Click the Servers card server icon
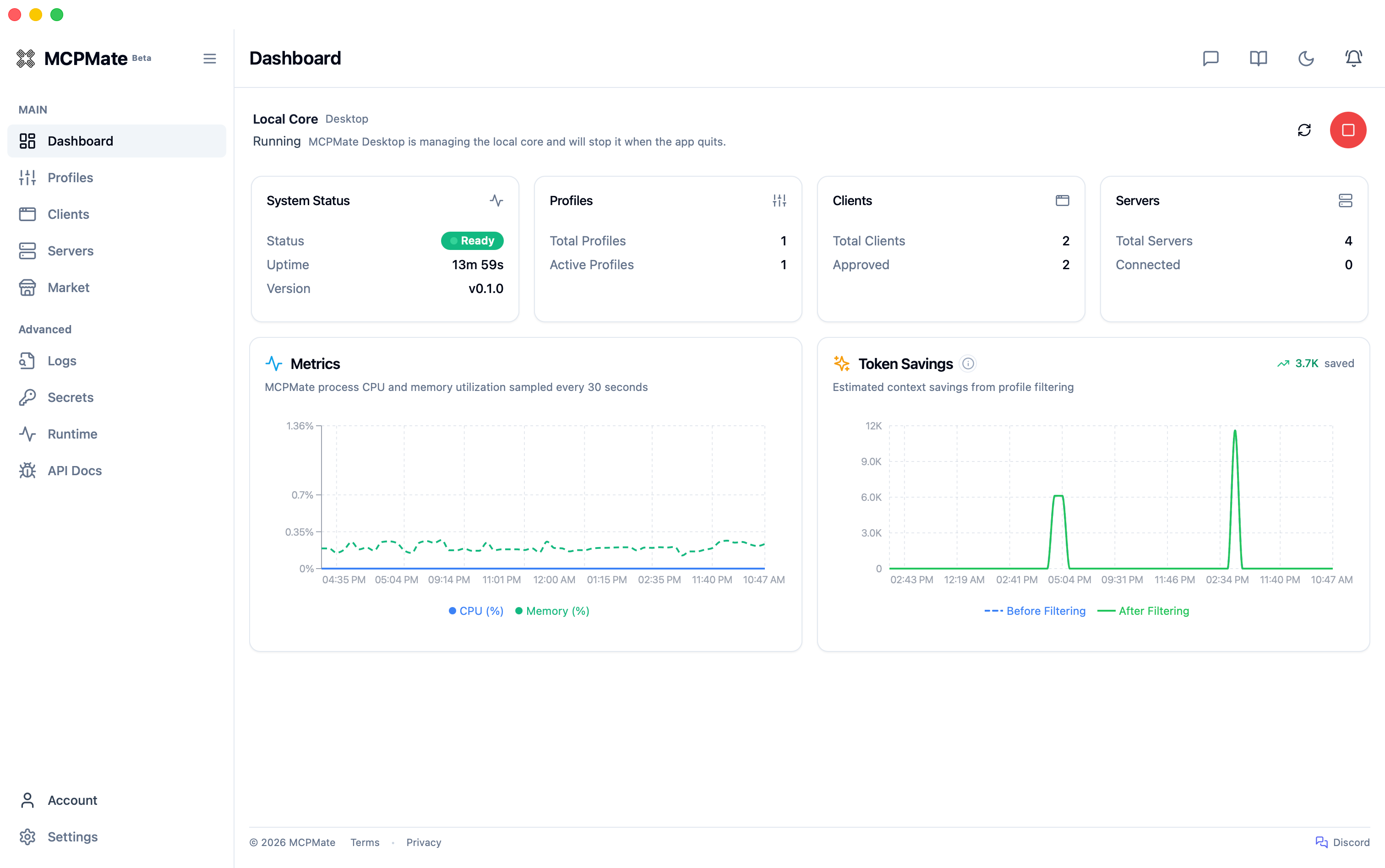 pyautogui.click(x=1345, y=201)
